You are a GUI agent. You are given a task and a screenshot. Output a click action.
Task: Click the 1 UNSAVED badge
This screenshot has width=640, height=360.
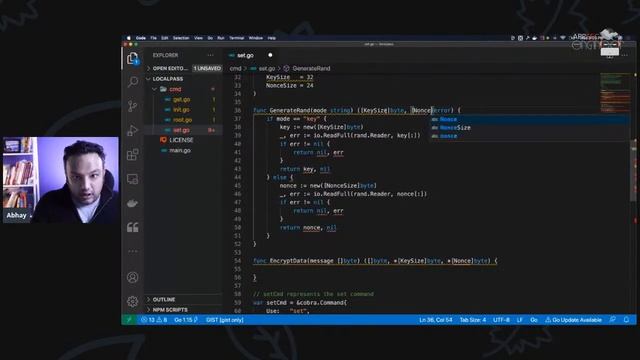tap(207, 68)
